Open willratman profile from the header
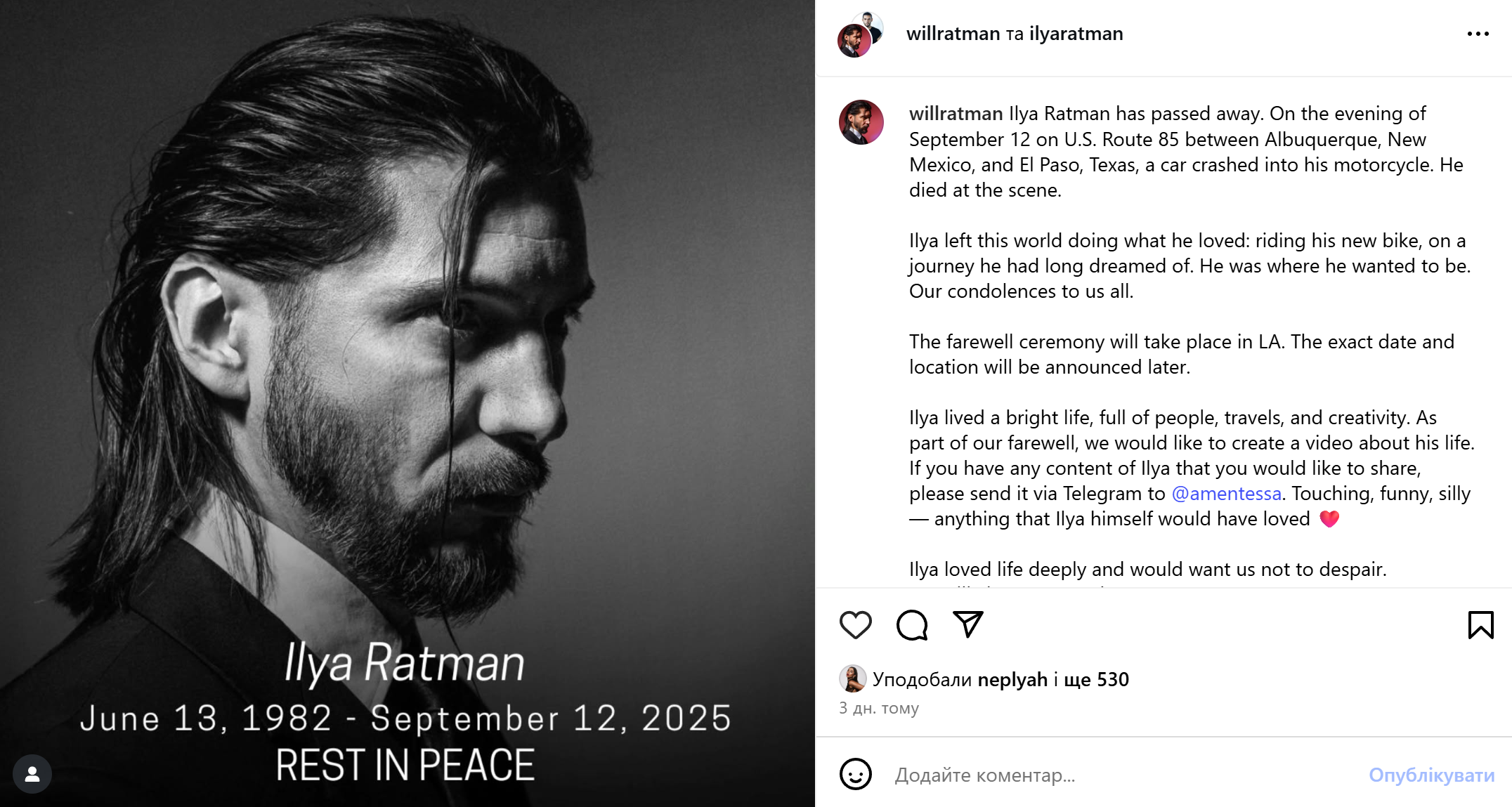The image size is (1512, 807). click(953, 34)
